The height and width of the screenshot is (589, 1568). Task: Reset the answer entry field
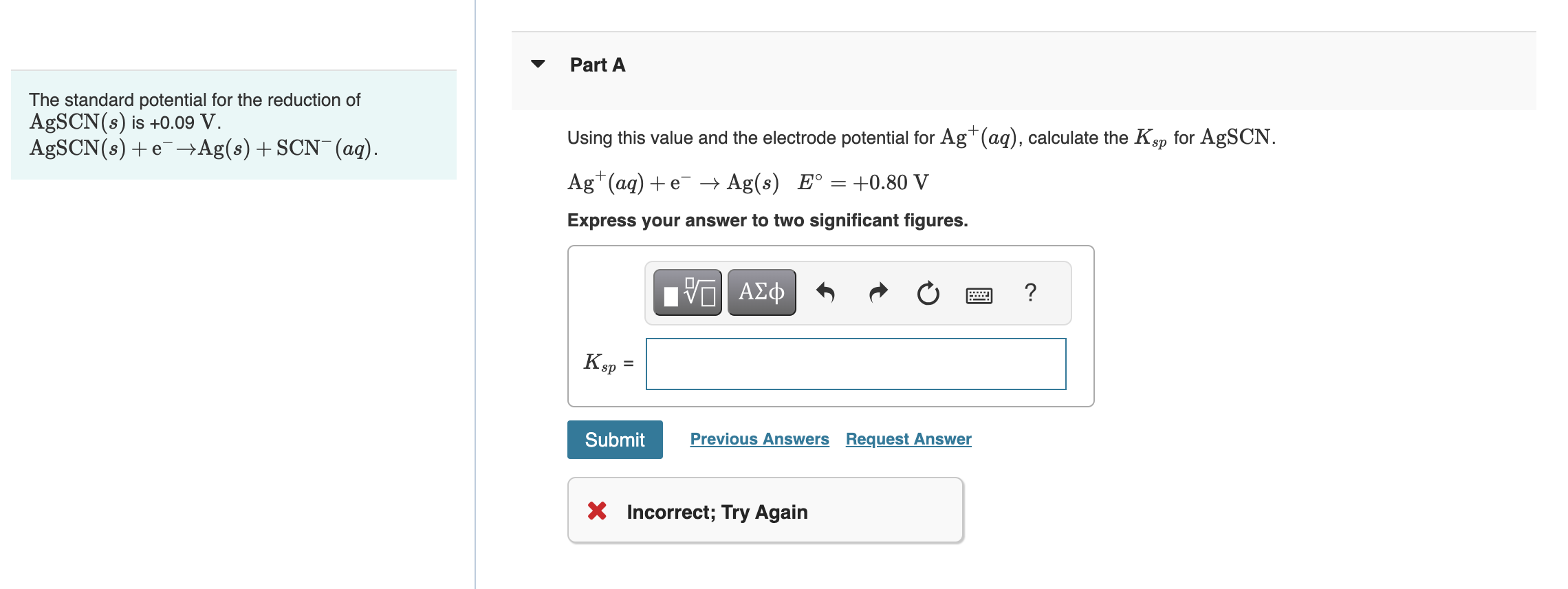coord(928,292)
